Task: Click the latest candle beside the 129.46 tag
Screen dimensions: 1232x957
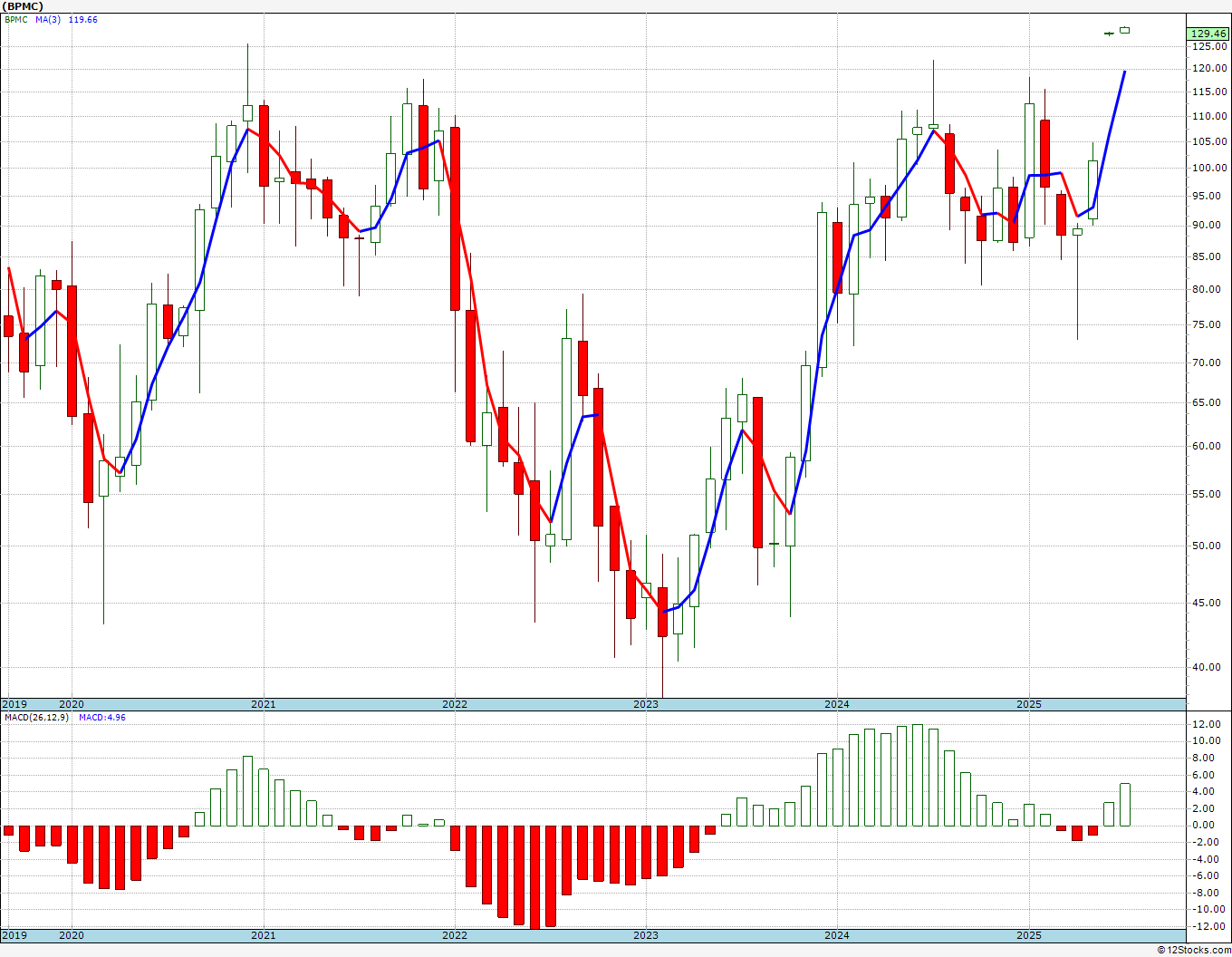Action: (1125, 30)
